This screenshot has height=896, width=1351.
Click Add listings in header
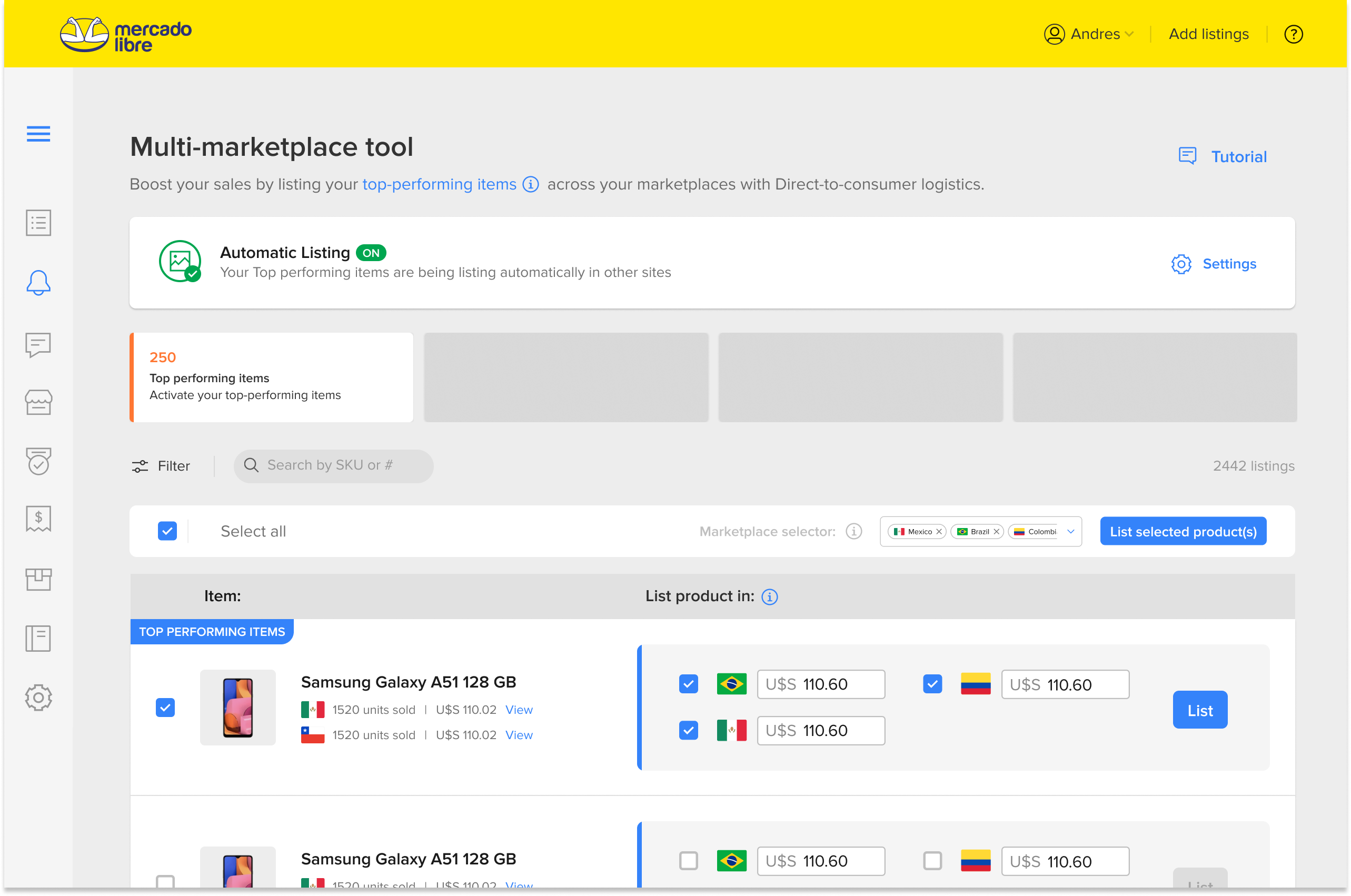1209,34
